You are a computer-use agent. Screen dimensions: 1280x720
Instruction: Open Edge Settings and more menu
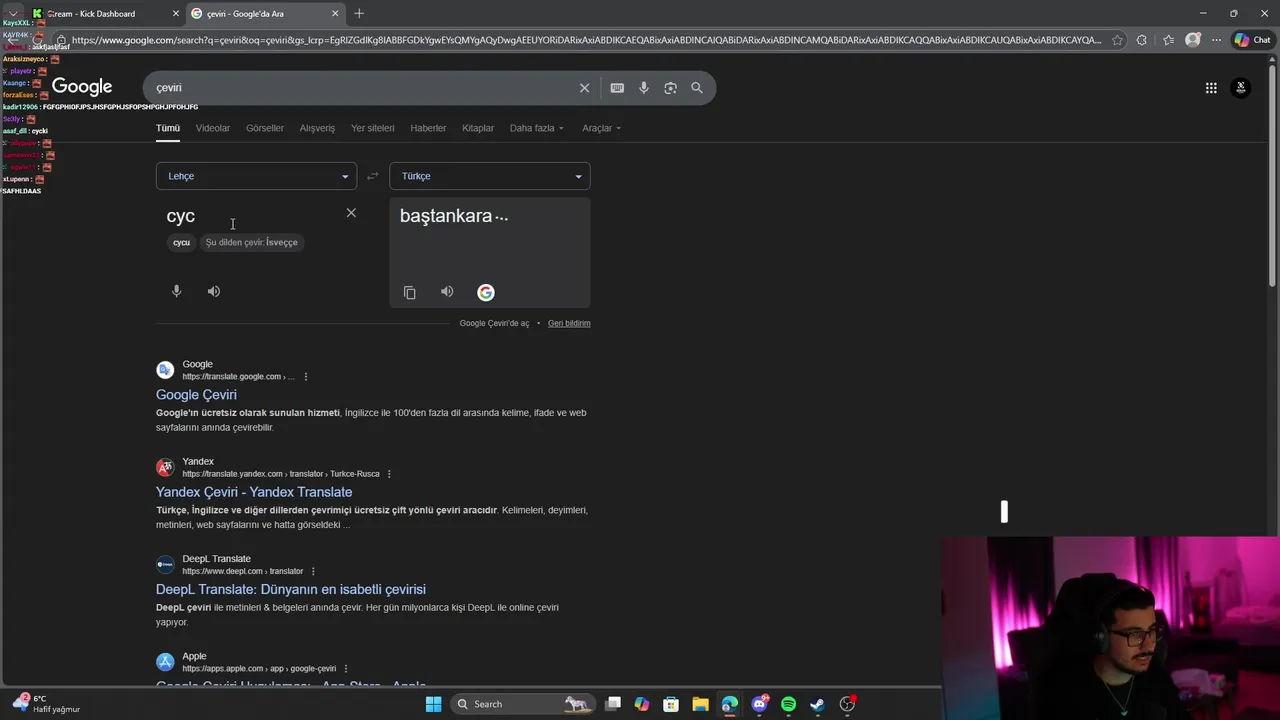(x=1218, y=40)
